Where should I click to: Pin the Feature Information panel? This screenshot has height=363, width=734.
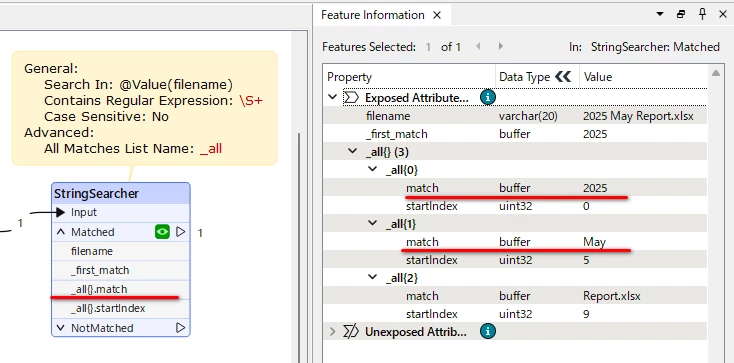click(702, 14)
